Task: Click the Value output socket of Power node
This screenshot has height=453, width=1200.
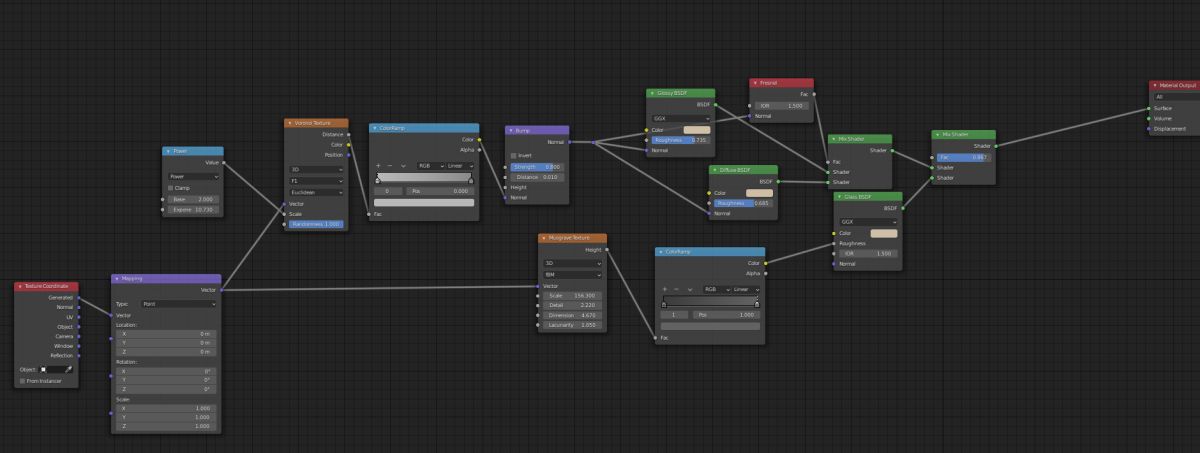Action: click(224, 162)
